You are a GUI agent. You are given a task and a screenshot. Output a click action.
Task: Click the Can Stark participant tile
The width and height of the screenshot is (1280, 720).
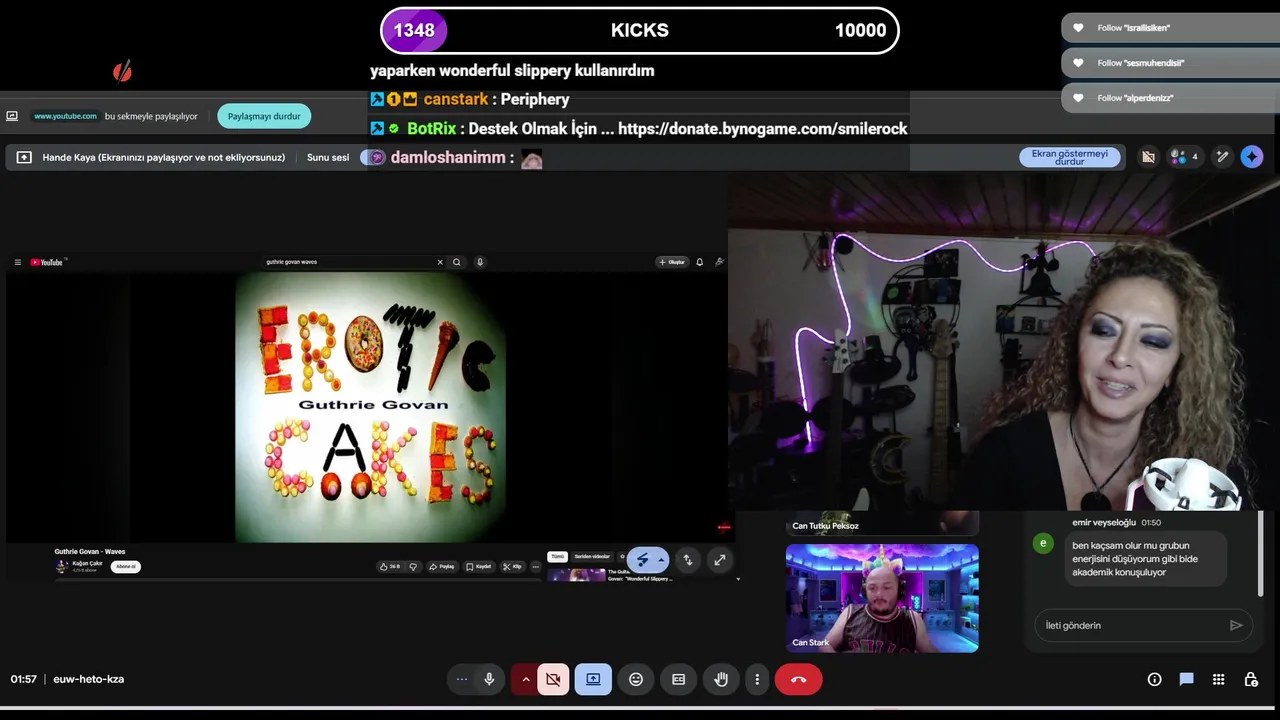pyautogui.click(x=882, y=598)
